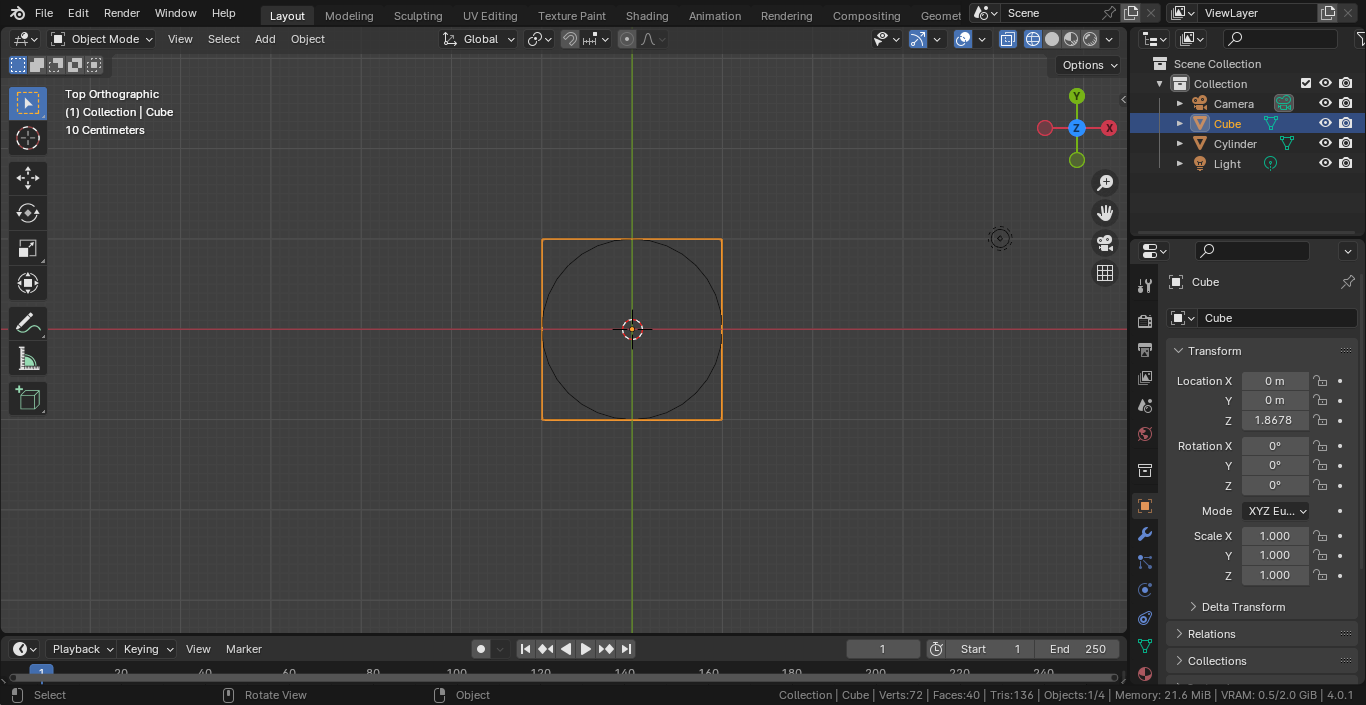Expand Cylinder in outliner tree

(x=1180, y=144)
